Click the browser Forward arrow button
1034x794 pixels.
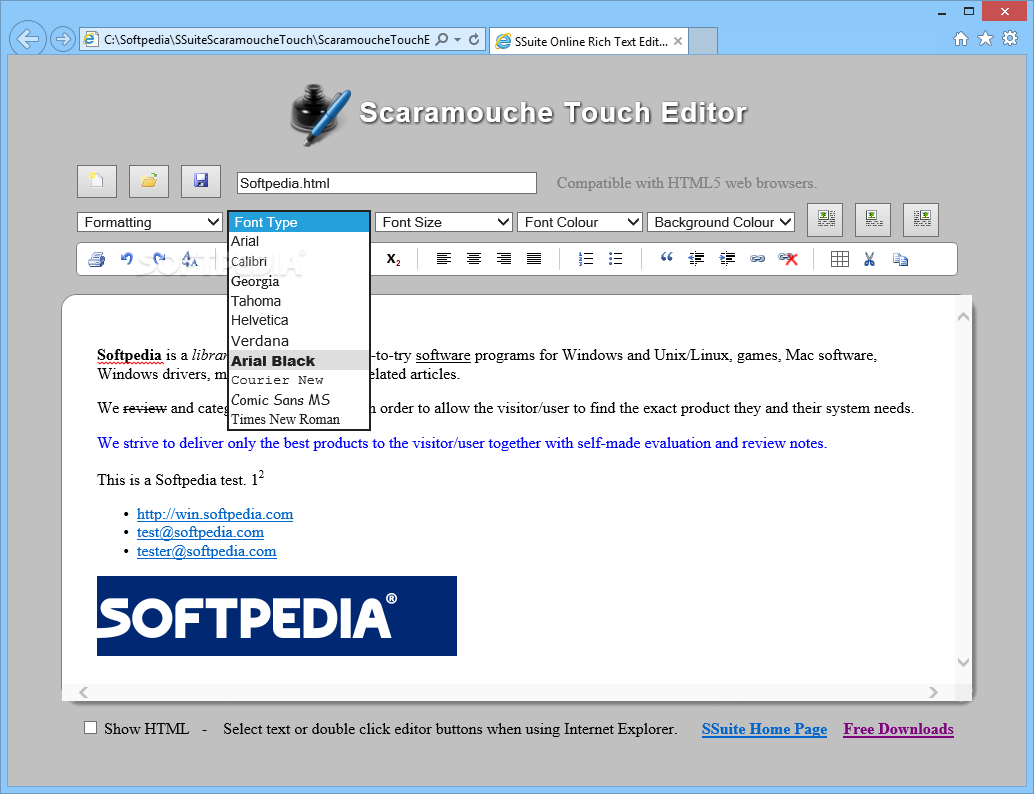[62, 40]
